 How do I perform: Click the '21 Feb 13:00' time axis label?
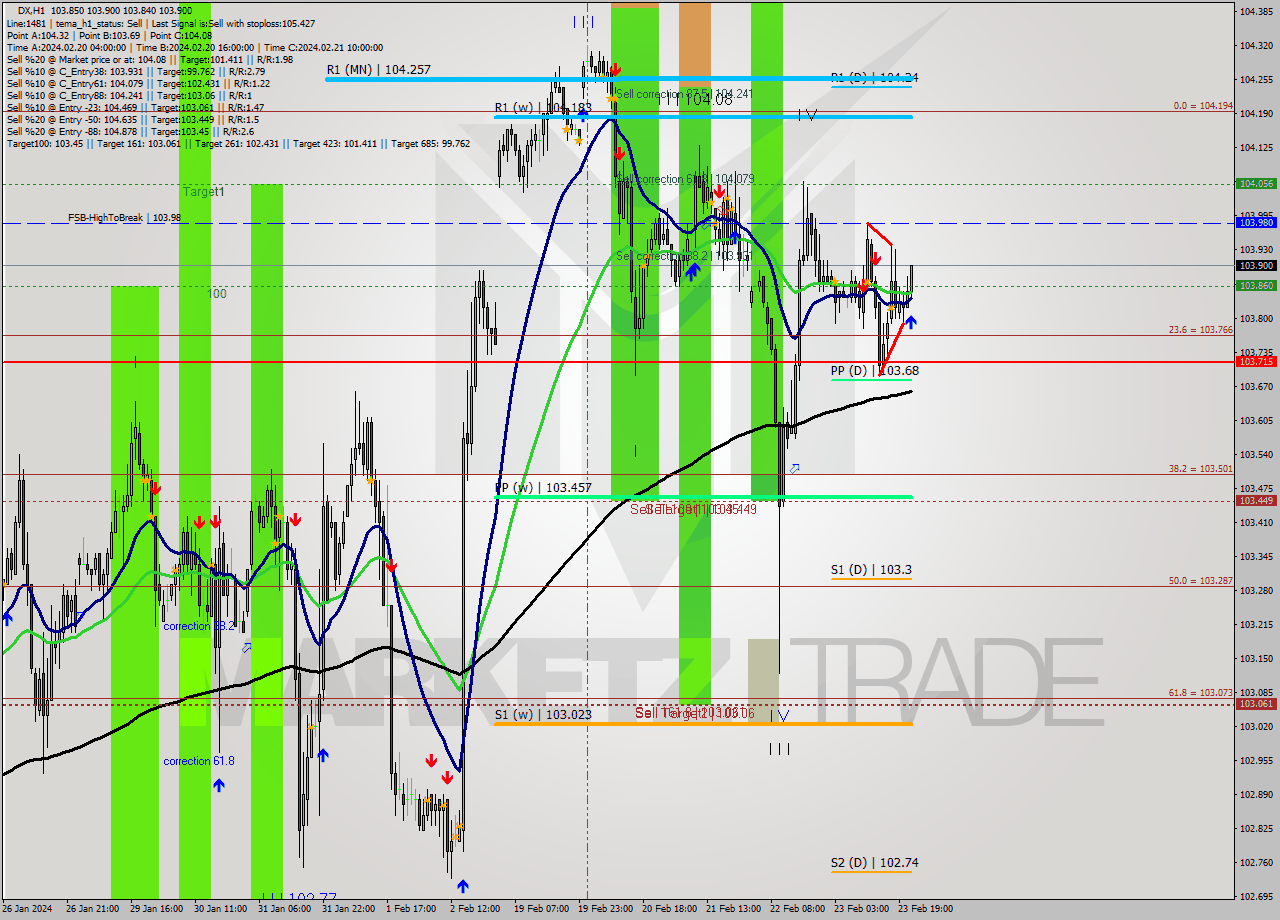(x=733, y=909)
